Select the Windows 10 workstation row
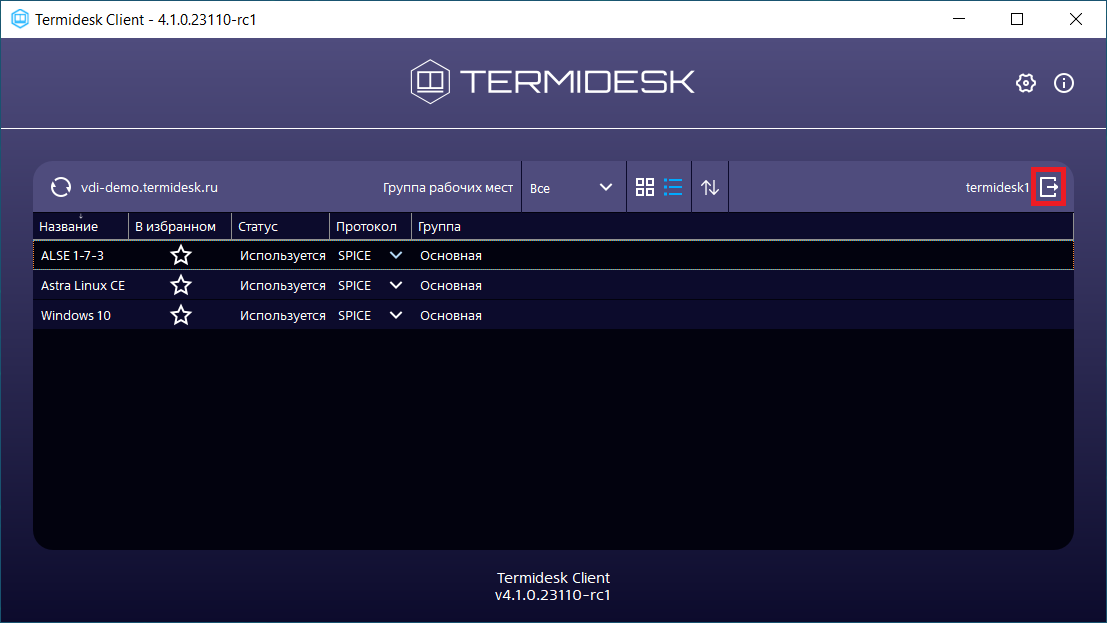The height and width of the screenshot is (623, 1107). tap(76, 316)
